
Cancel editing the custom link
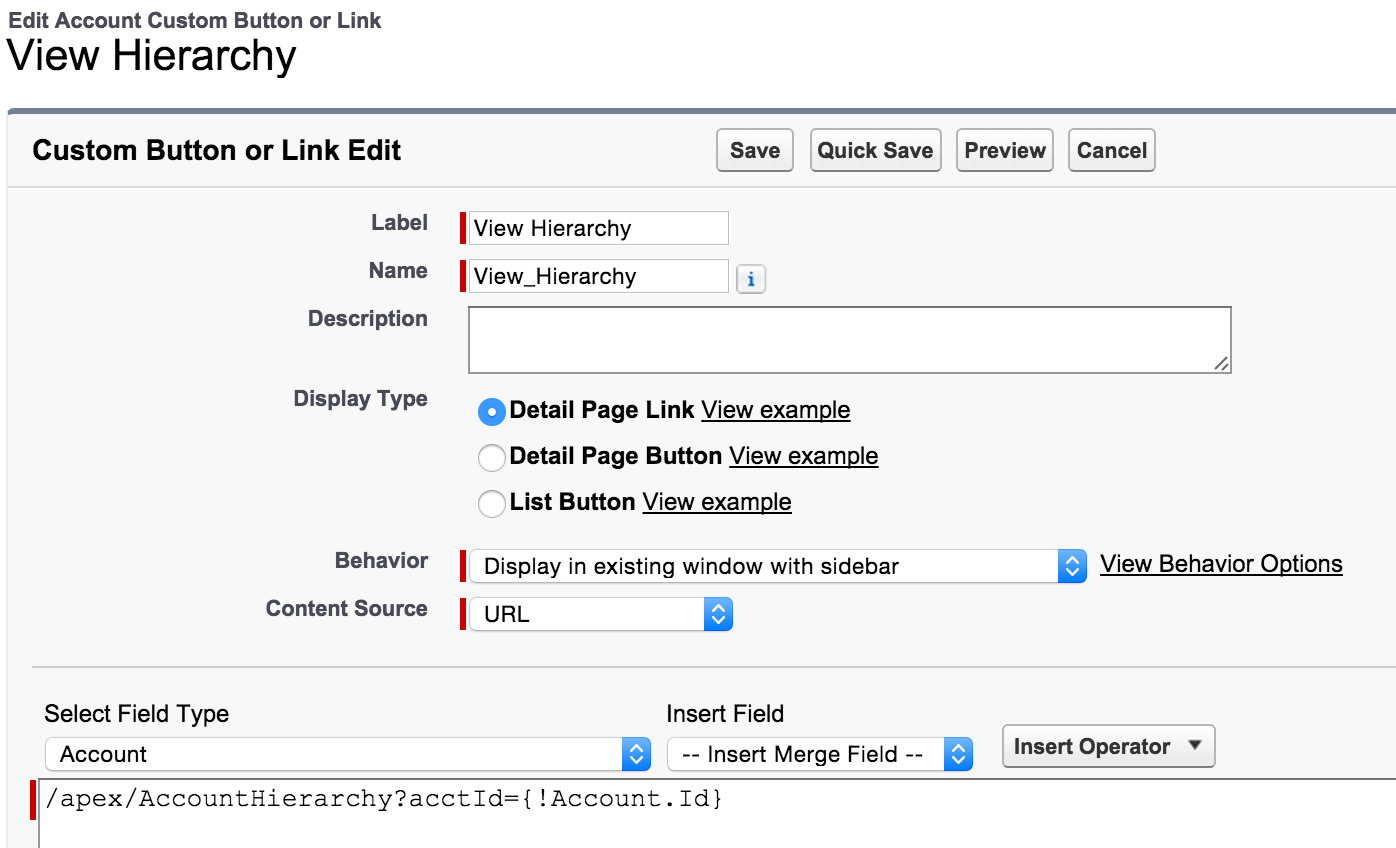pyautogui.click(x=1111, y=150)
